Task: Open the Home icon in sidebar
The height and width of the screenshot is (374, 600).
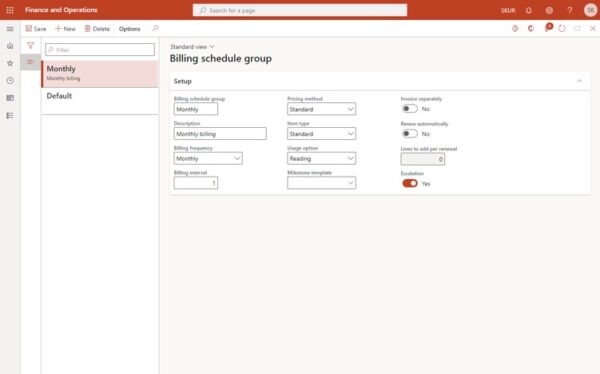Action: (x=10, y=46)
